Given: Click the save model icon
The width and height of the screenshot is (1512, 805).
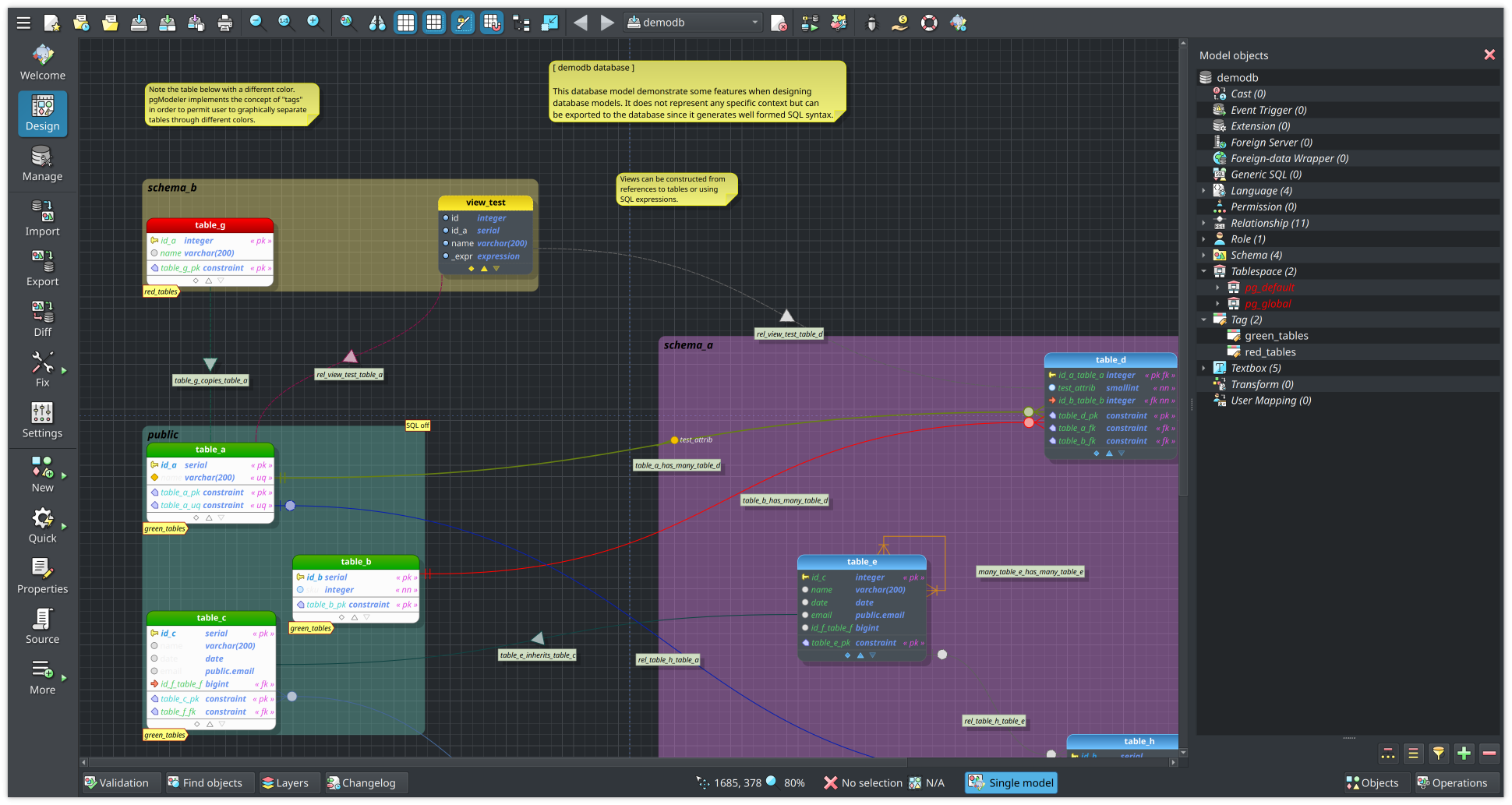Looking at the screenshot, I should 139,23.
